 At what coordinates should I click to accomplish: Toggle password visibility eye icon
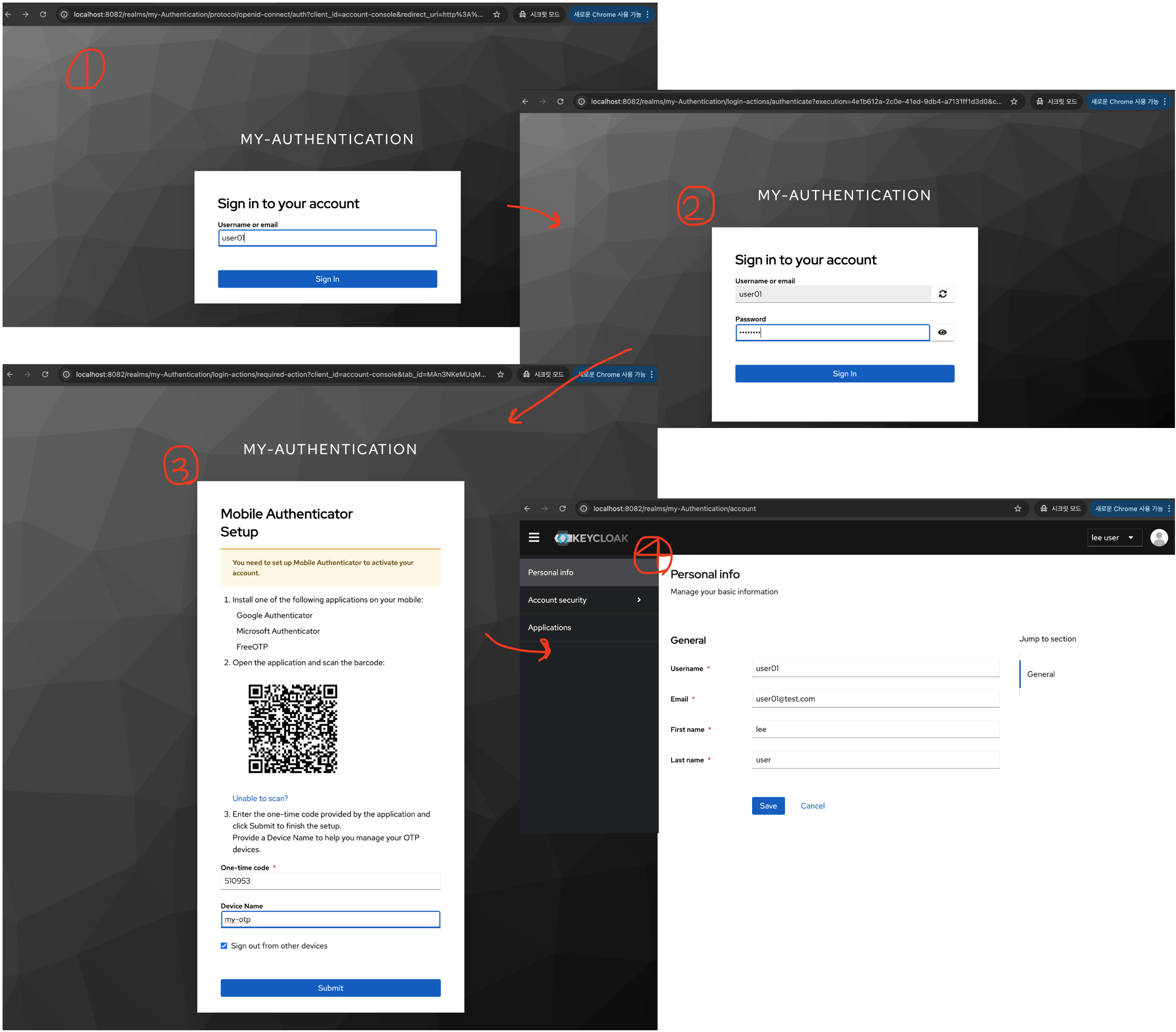[942, 332]
